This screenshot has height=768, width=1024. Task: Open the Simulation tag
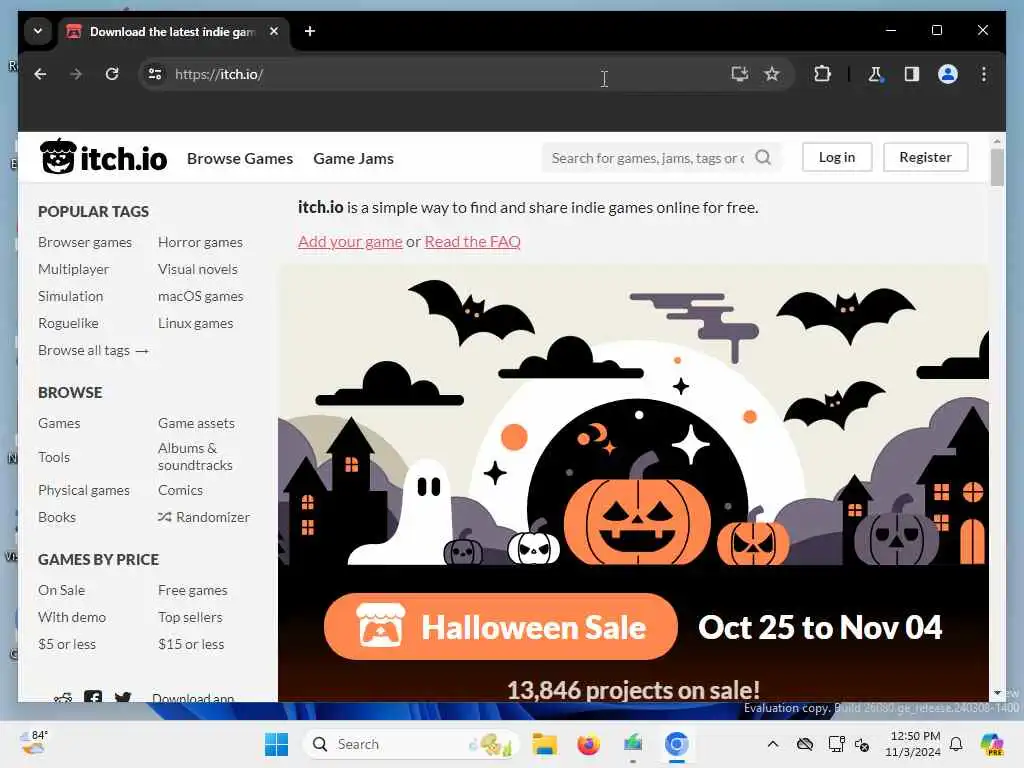[x=71, y=296]
